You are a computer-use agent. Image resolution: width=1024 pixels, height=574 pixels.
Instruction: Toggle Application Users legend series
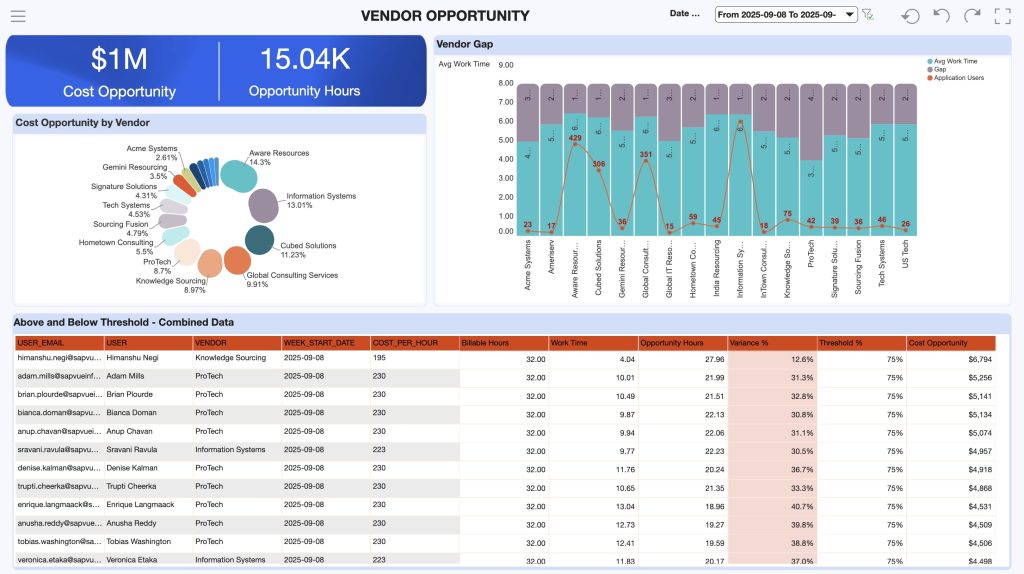pos(960,77)
